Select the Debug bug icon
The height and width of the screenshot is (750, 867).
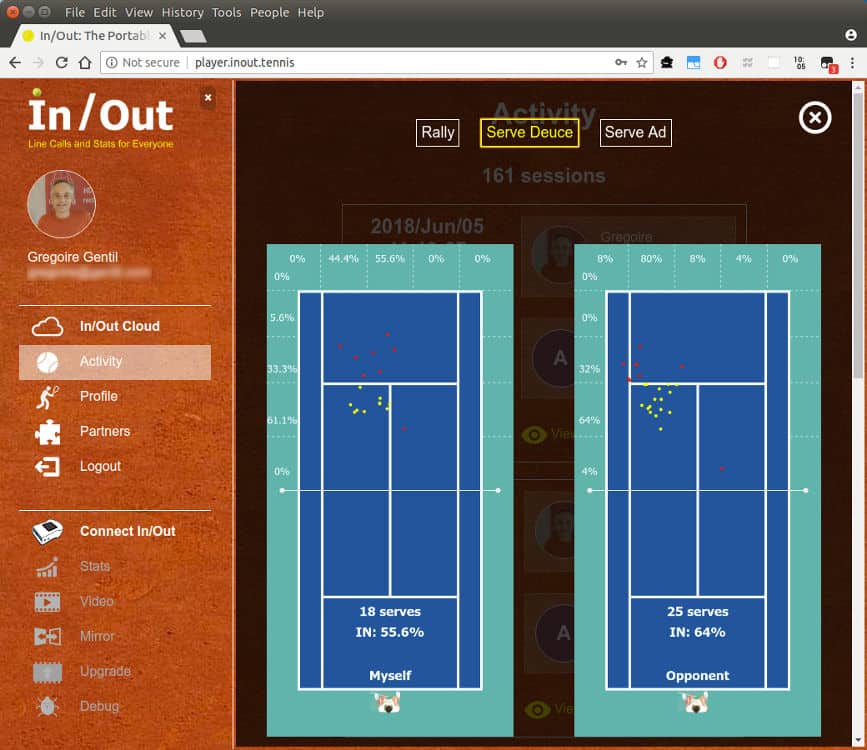47,707
